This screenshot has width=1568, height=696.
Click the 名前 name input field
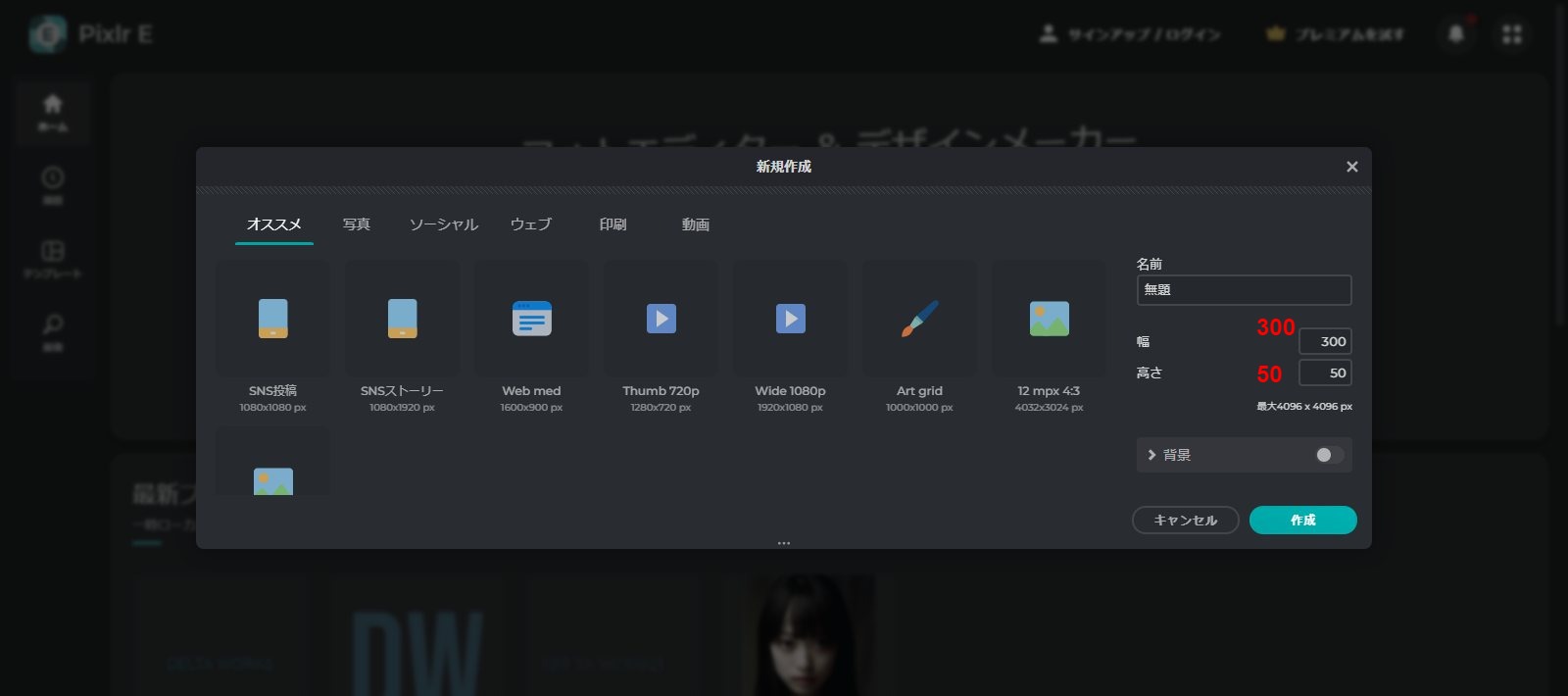coord(1243,290)
